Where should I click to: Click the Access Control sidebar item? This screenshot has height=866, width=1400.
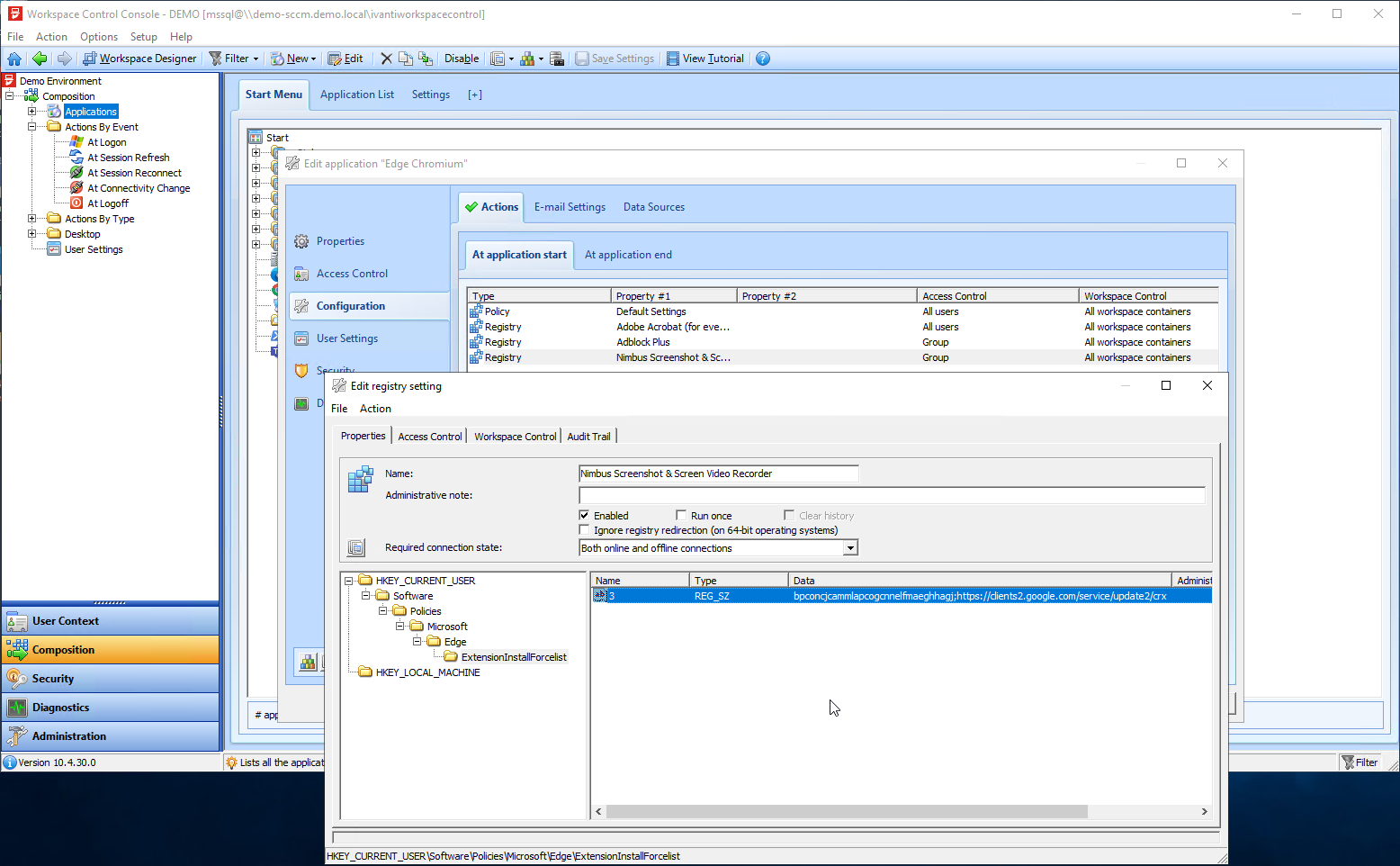pyautogui.click(x=352, y=274)
